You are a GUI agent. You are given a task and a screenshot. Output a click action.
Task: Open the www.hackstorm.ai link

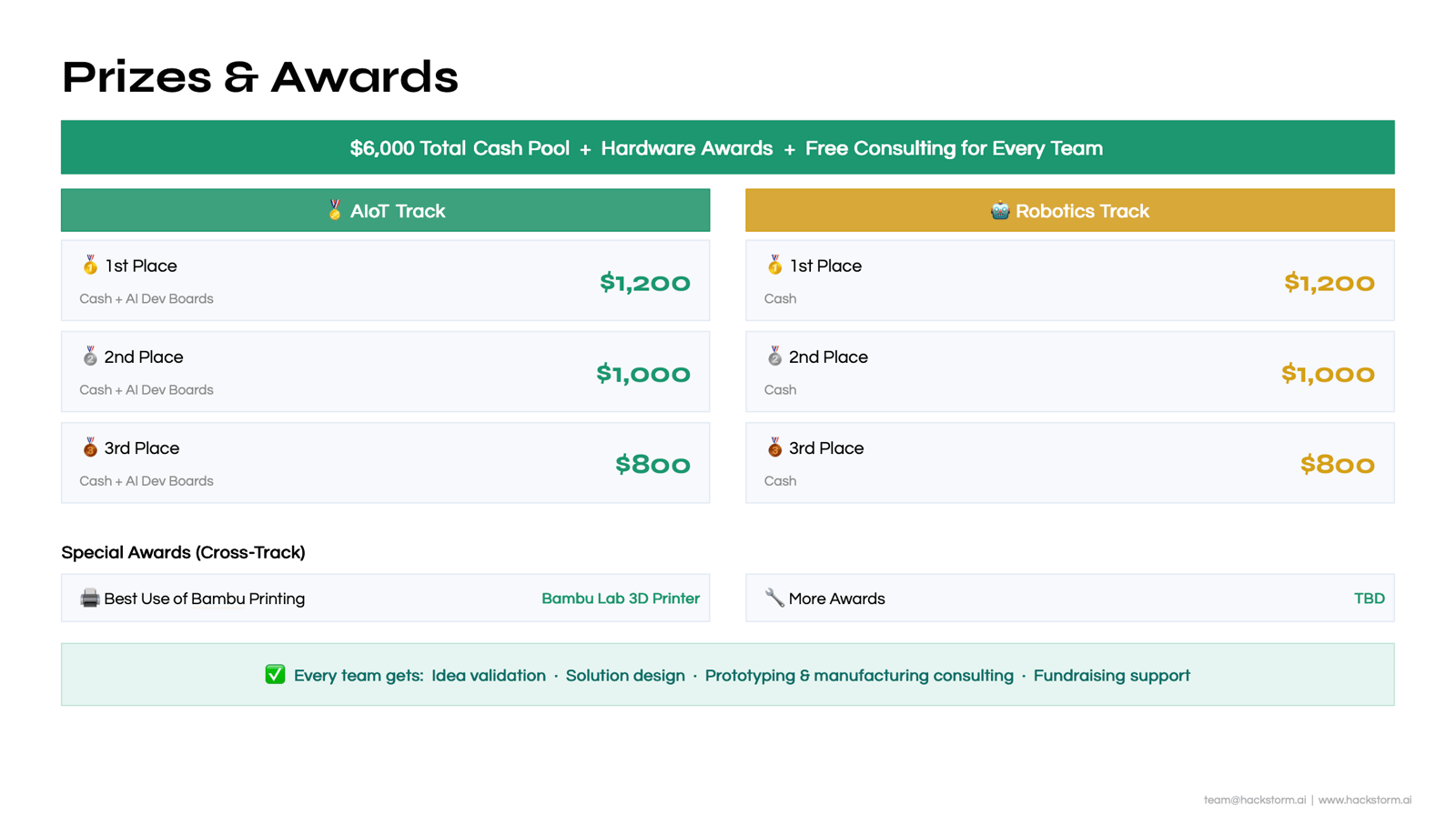[x=1364, y=800]
